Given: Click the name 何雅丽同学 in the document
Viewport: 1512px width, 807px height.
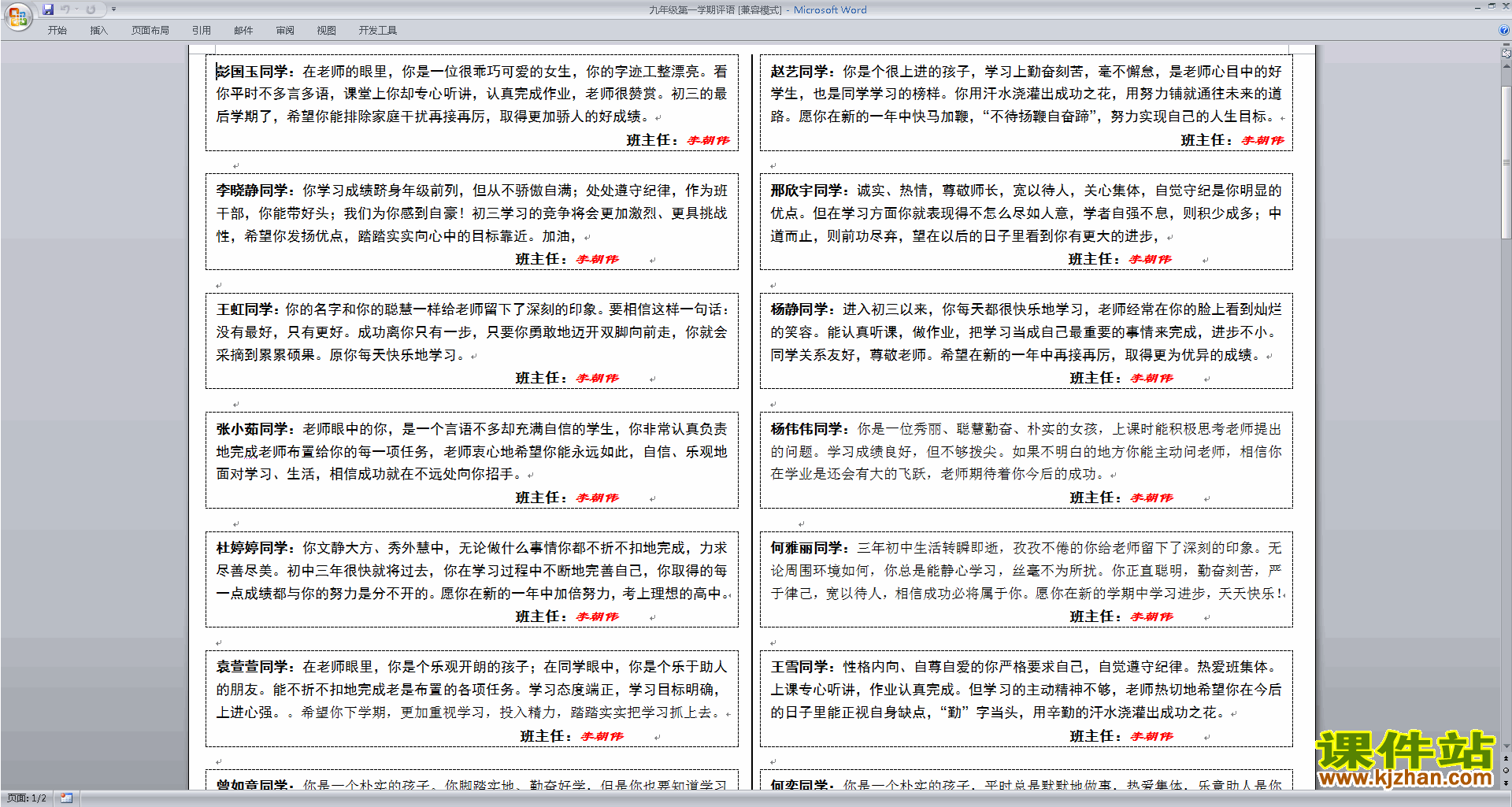Looking at the screenshot, I should point(806,548).
